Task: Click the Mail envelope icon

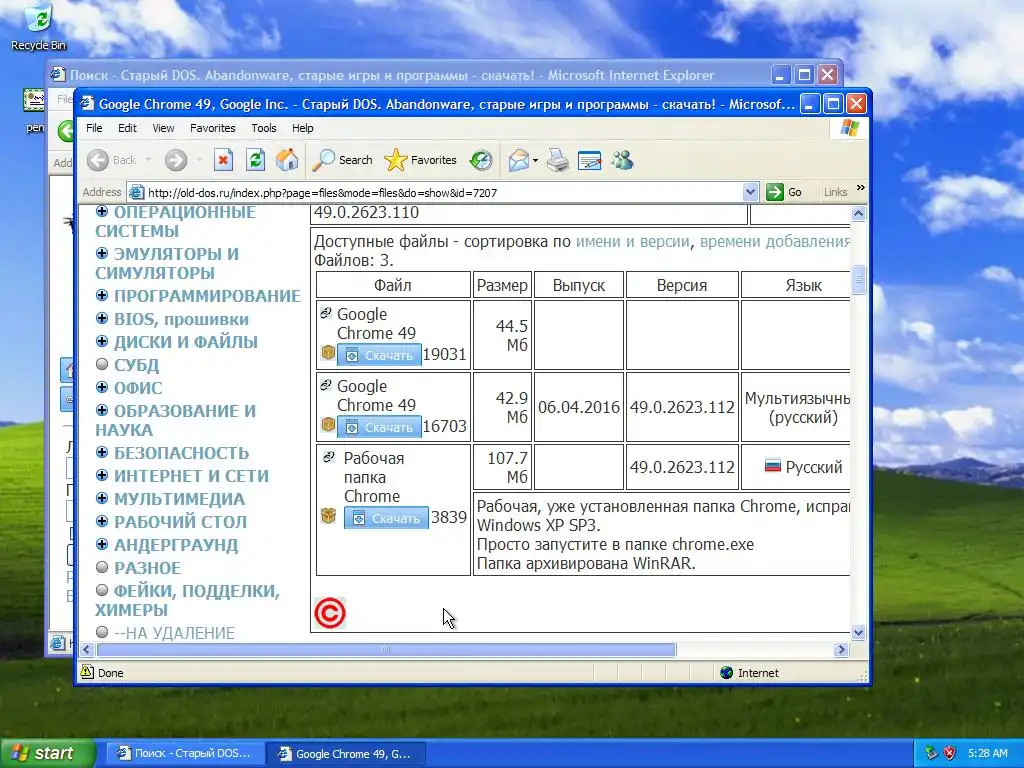Action: coord(519,160)
